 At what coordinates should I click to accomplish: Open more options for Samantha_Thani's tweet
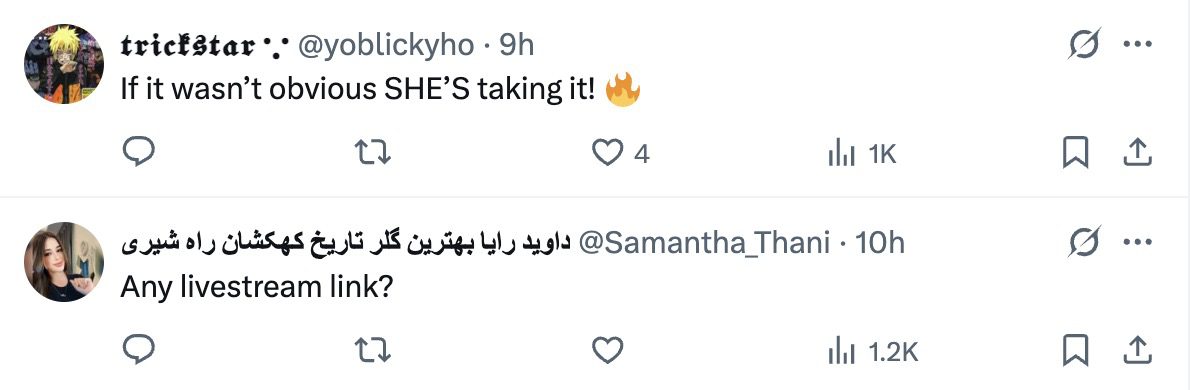tap(1138, 243)
